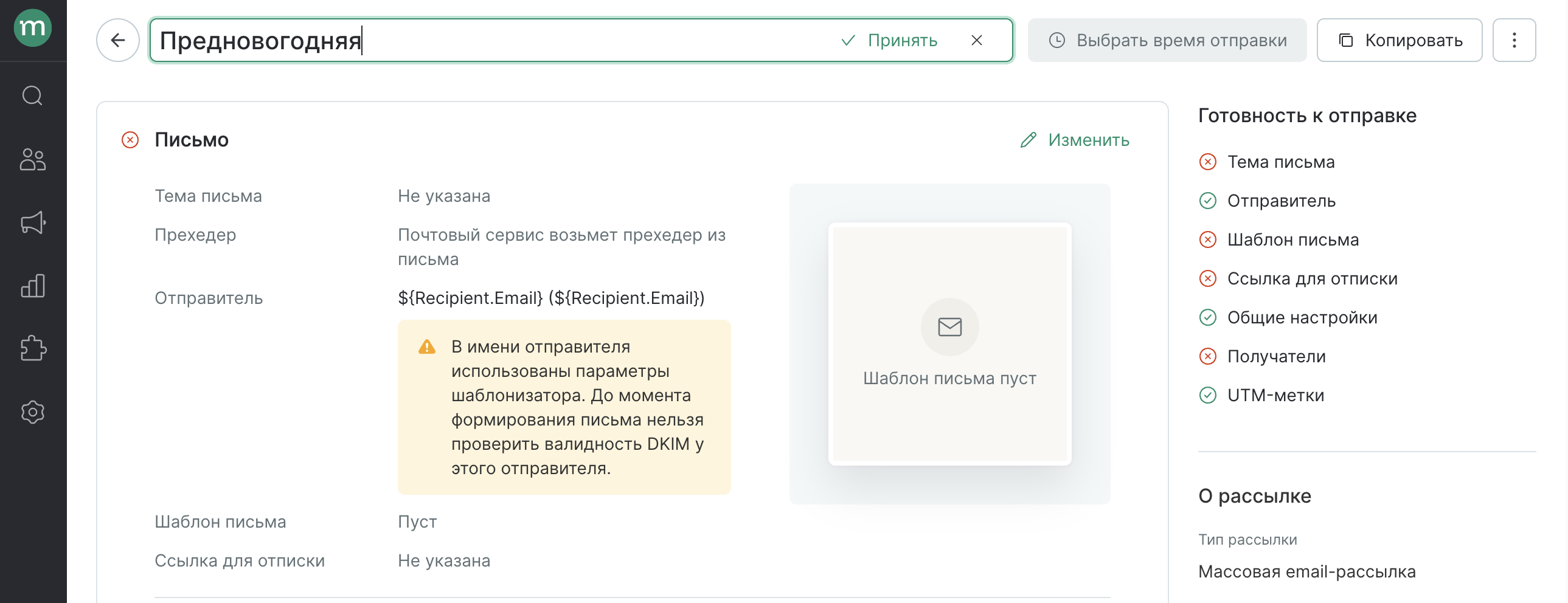This screenshot has width=1568, height=603.
Task: Click the Не указана value for Тема письма
Action: coord(444,196)
